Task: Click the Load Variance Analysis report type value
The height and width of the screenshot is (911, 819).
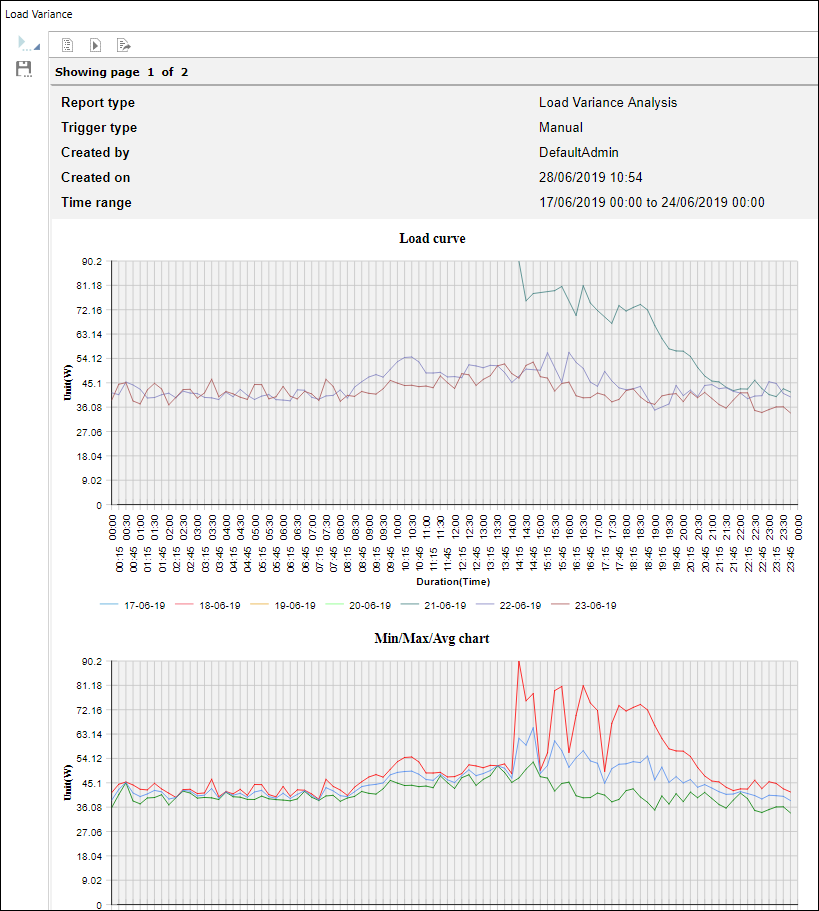Action: [607, 103]
